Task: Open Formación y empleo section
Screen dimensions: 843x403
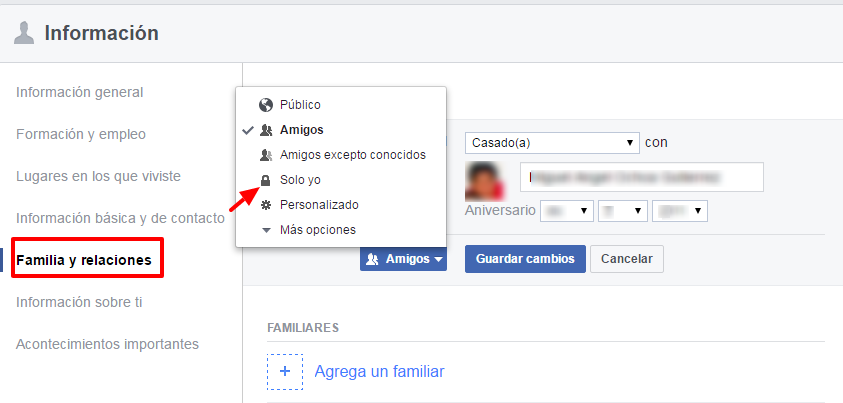Action: click(81, 134)
